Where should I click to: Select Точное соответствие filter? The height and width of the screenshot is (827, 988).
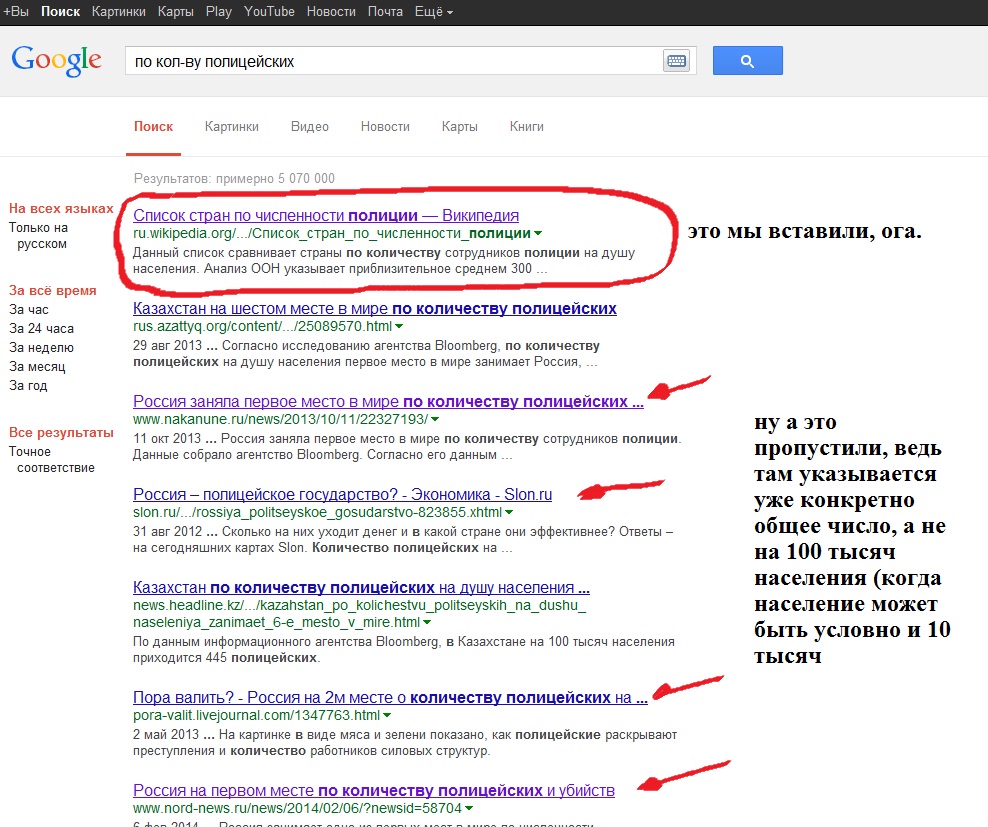[52, 460]
